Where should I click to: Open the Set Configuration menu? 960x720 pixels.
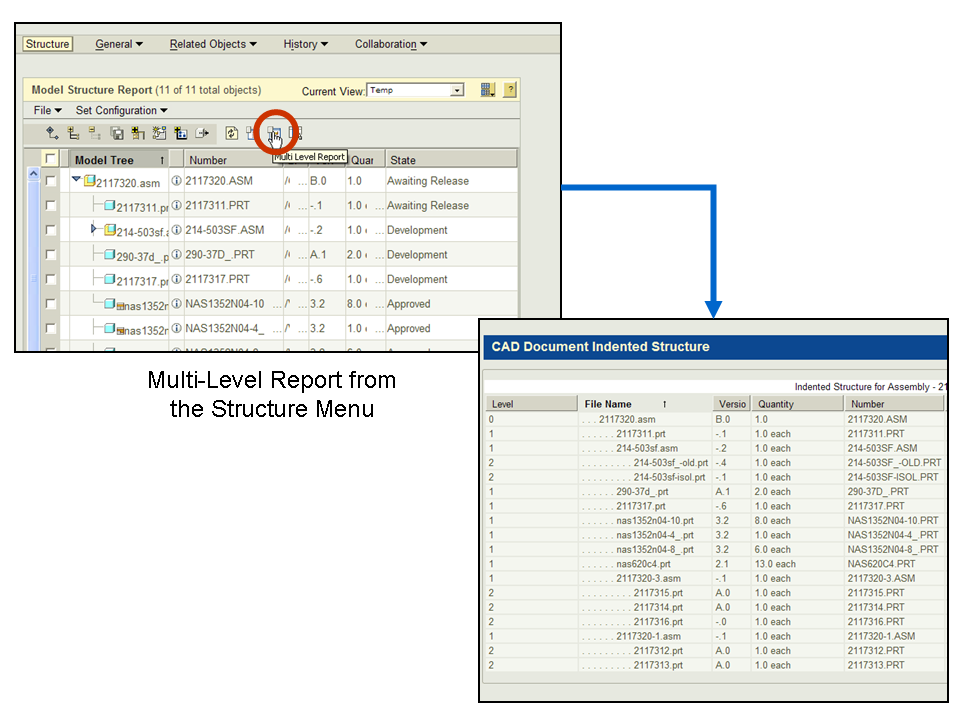click(x=120, y=110)
